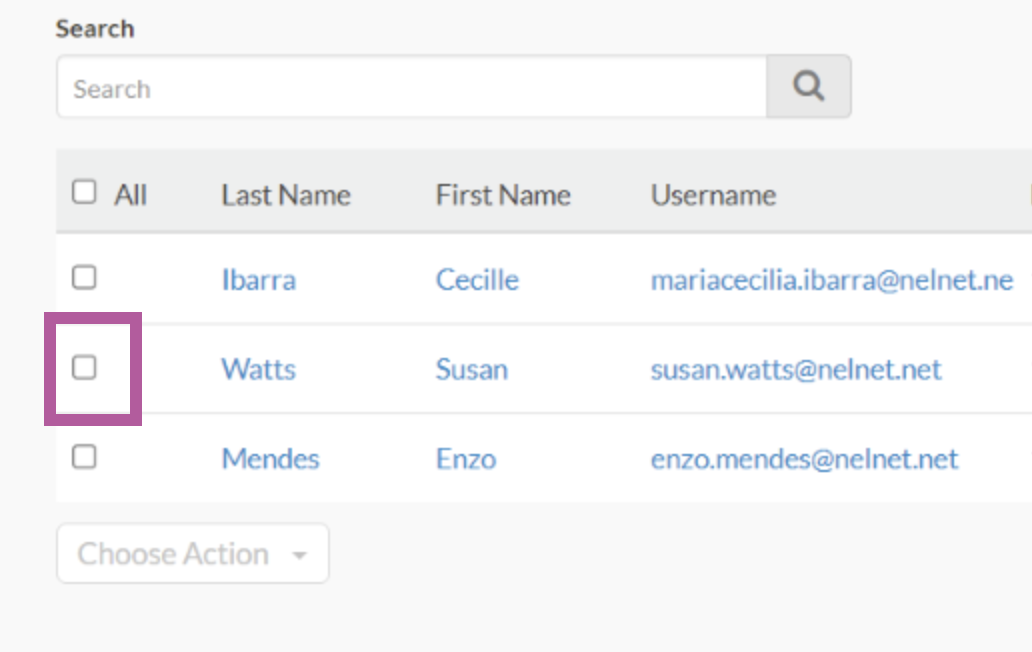This screenshot has height=652, width=1032.
Task: Check the All select-all checkbox
Action: (x=84, y=192)
